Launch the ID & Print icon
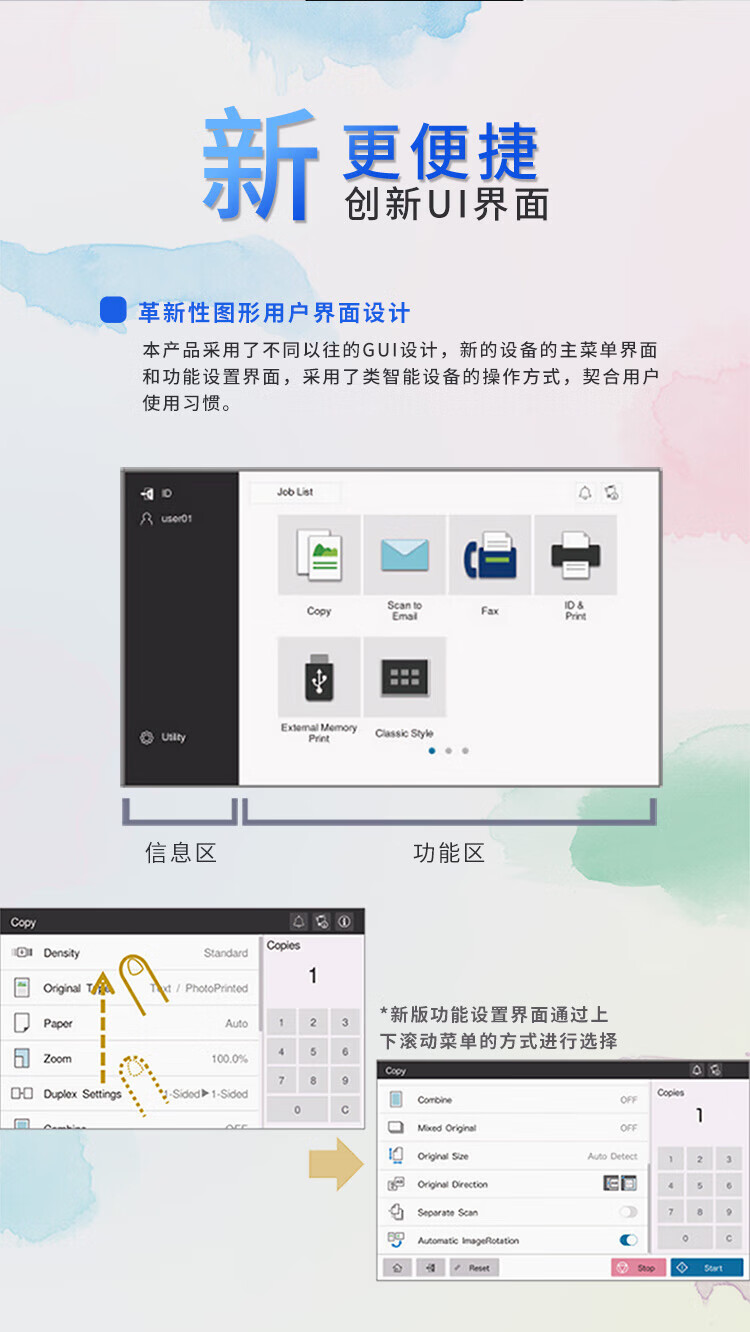The image size is (750, 1332). pos(576,555)
